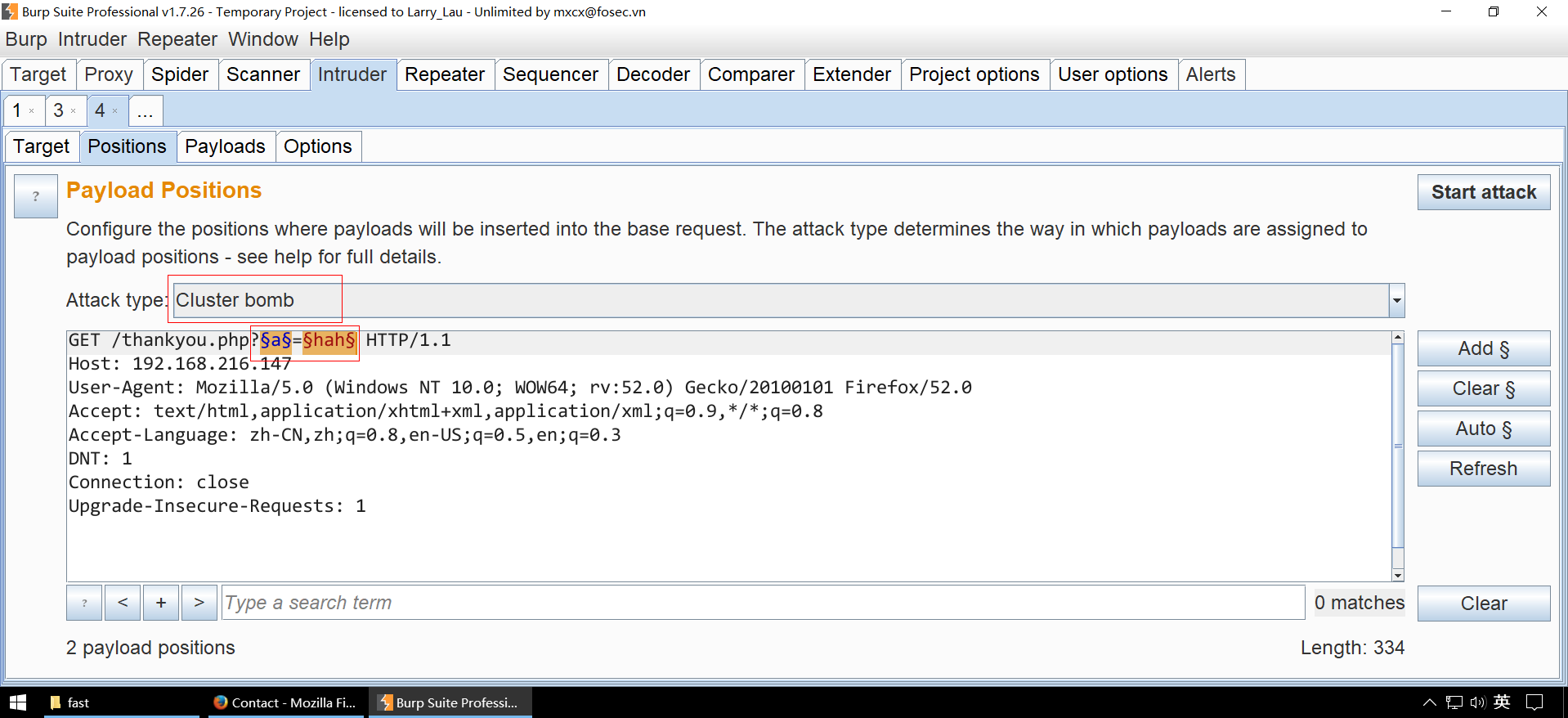Click the Start attack button
1568x718 pixels.
pos(1484,192)
